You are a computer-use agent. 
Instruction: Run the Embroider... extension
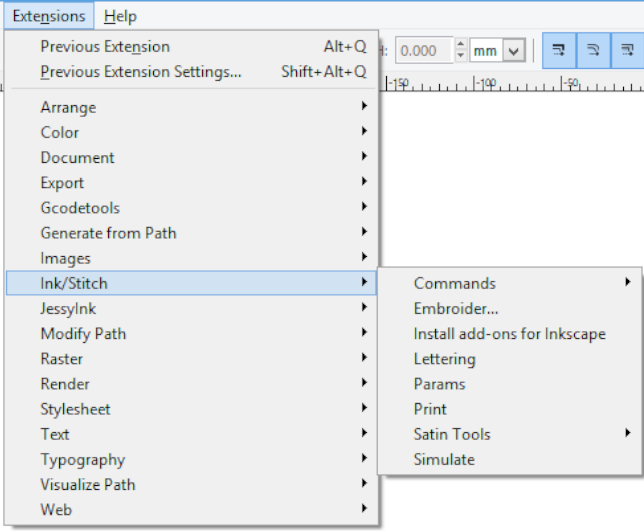[456, 309]
